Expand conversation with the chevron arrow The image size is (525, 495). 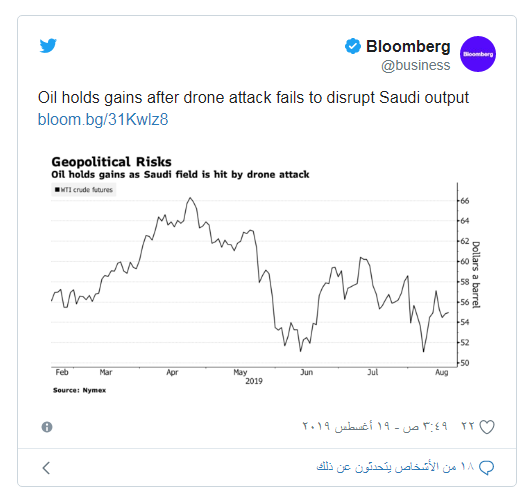46,468
